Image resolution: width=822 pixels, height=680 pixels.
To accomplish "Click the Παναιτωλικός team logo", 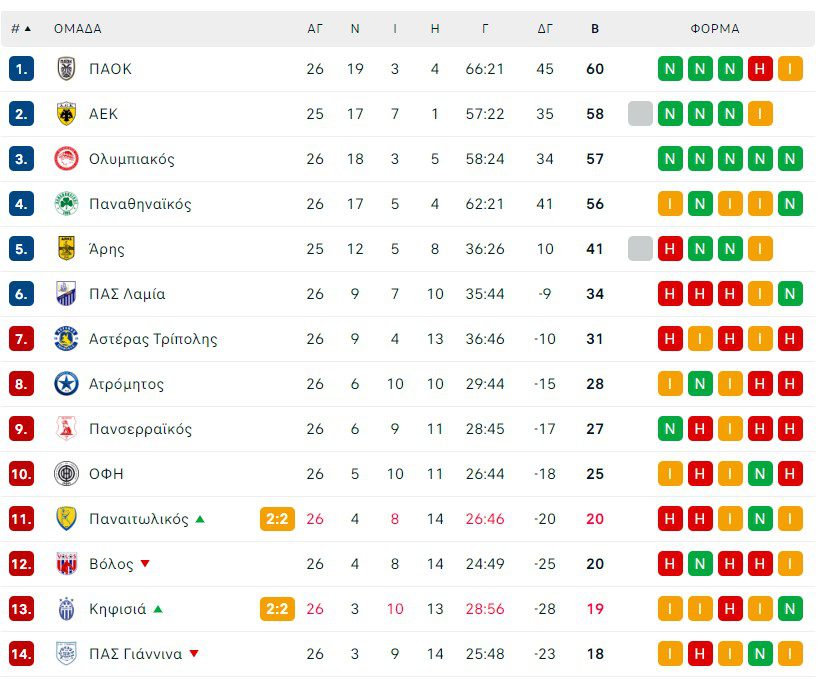I will coord(66,519).
